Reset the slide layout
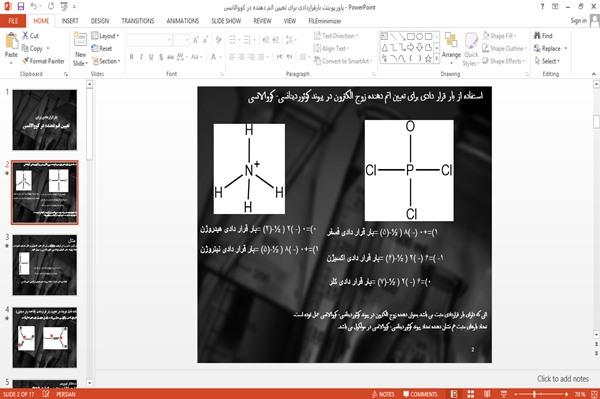 [x=102, y=48]
